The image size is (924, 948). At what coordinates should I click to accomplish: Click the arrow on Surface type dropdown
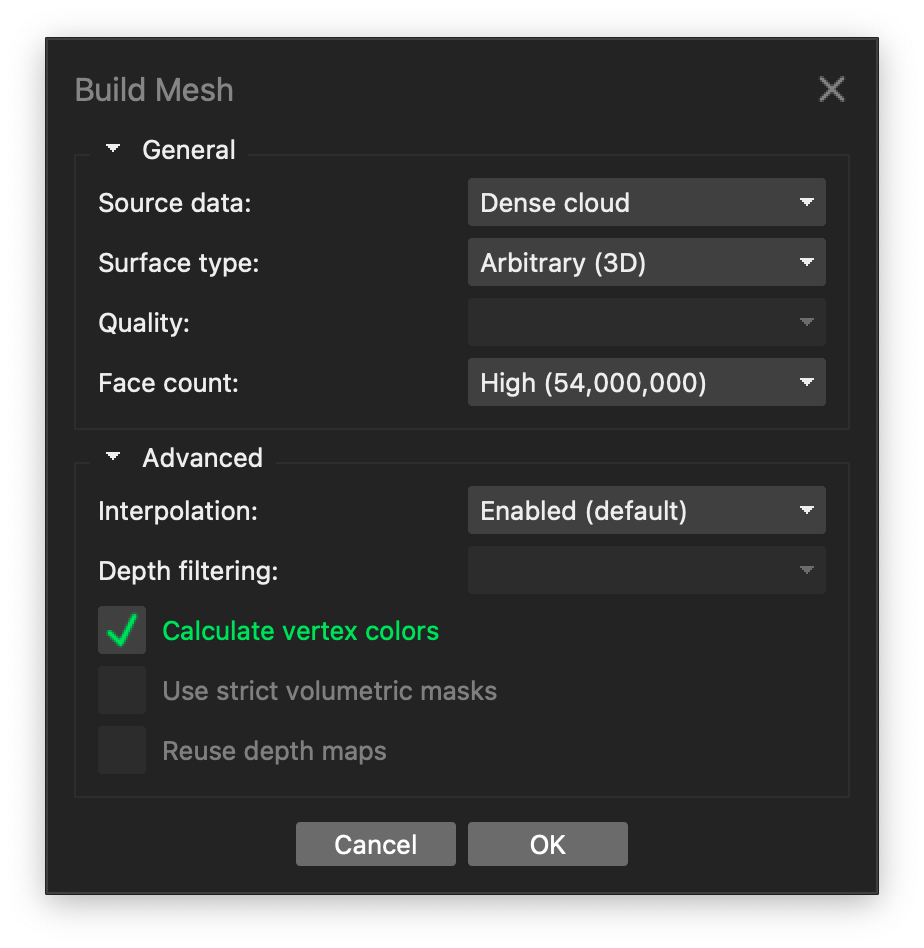806,262
